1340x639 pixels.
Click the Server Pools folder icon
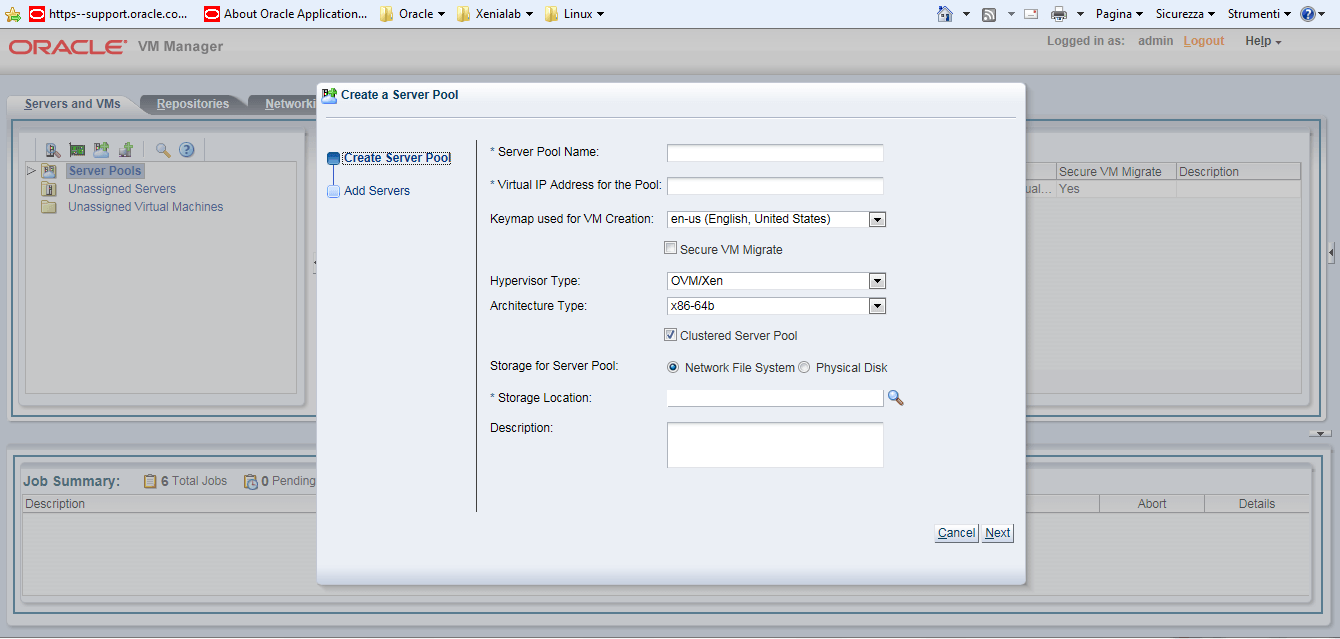tap(49, 171)
